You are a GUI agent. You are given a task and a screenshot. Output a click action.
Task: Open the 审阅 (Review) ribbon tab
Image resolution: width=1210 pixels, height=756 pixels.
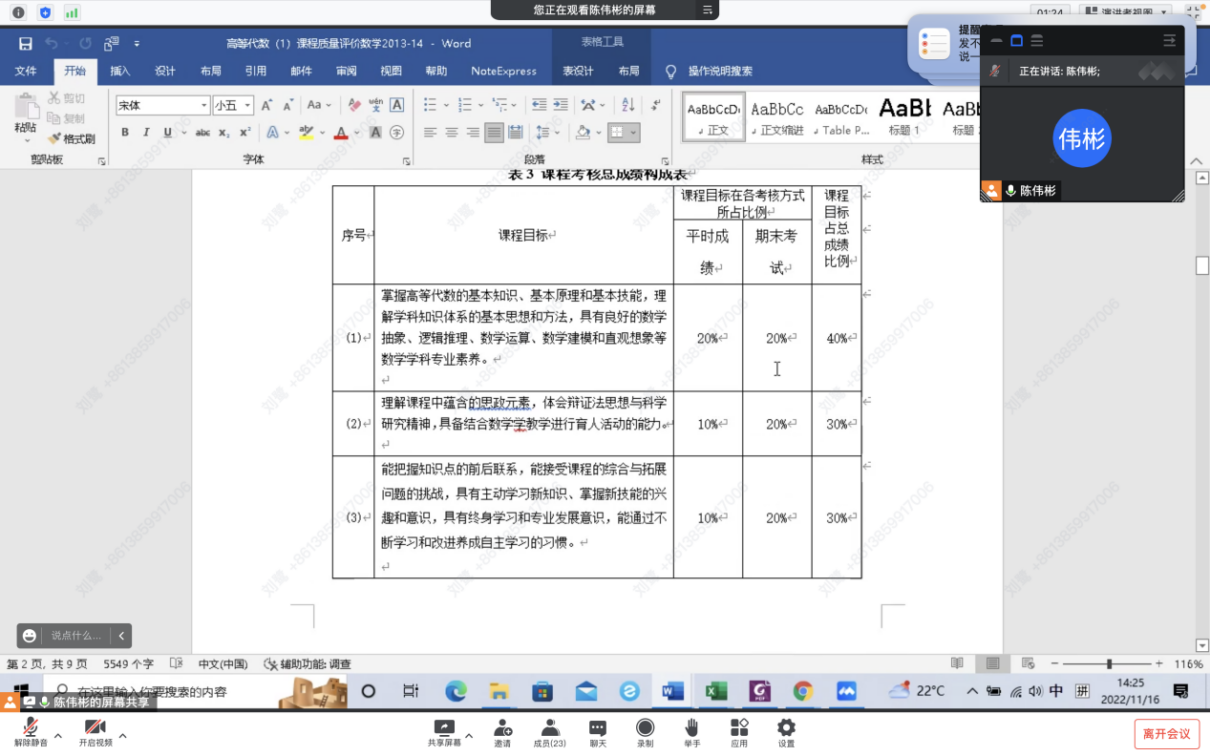point(346,71)
